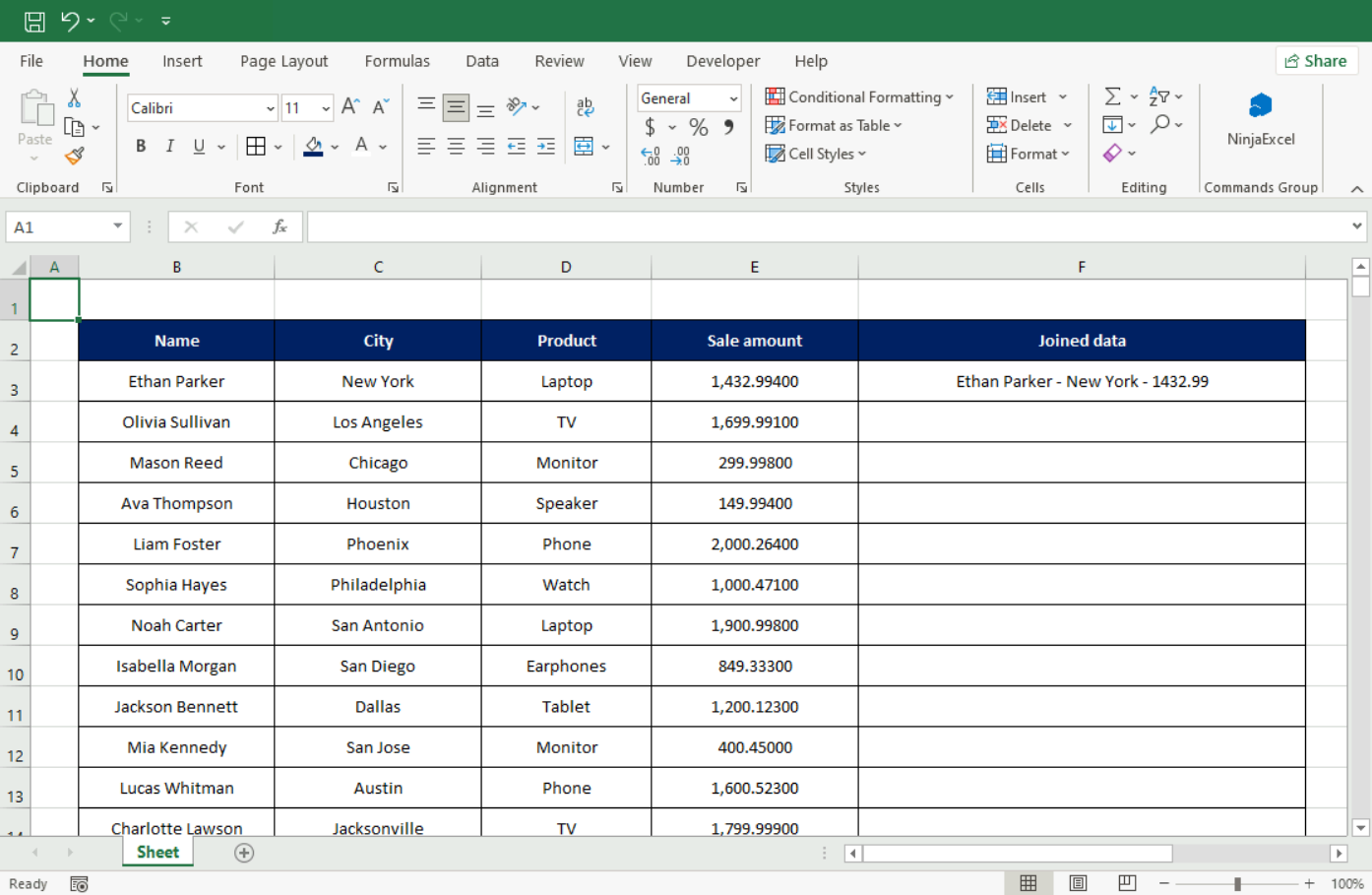This screenshot has height=895, width=1372.
Task: Click the Font Color A swatch
Action: [x=361, y=147]
